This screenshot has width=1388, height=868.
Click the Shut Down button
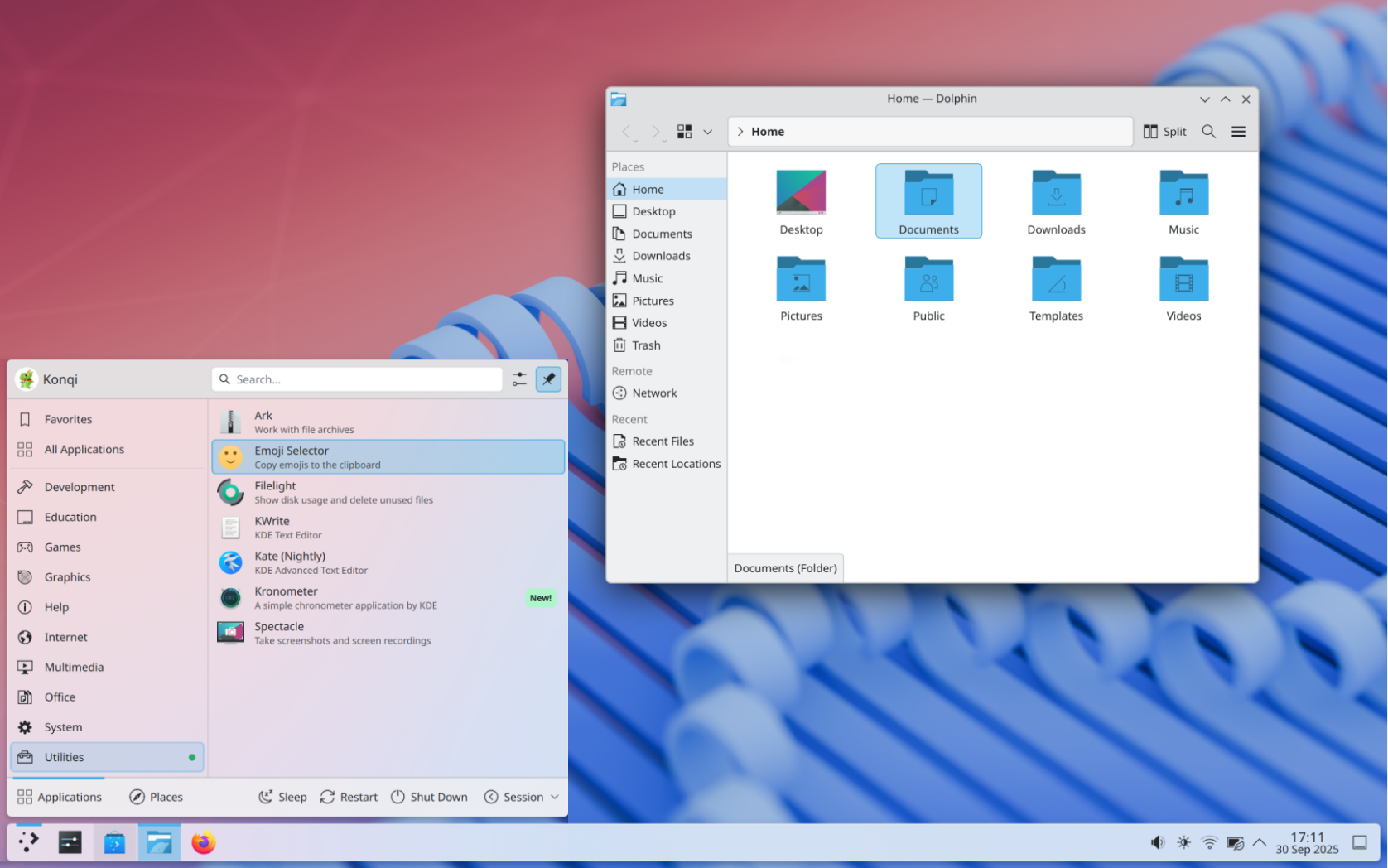tap(429, 797)
